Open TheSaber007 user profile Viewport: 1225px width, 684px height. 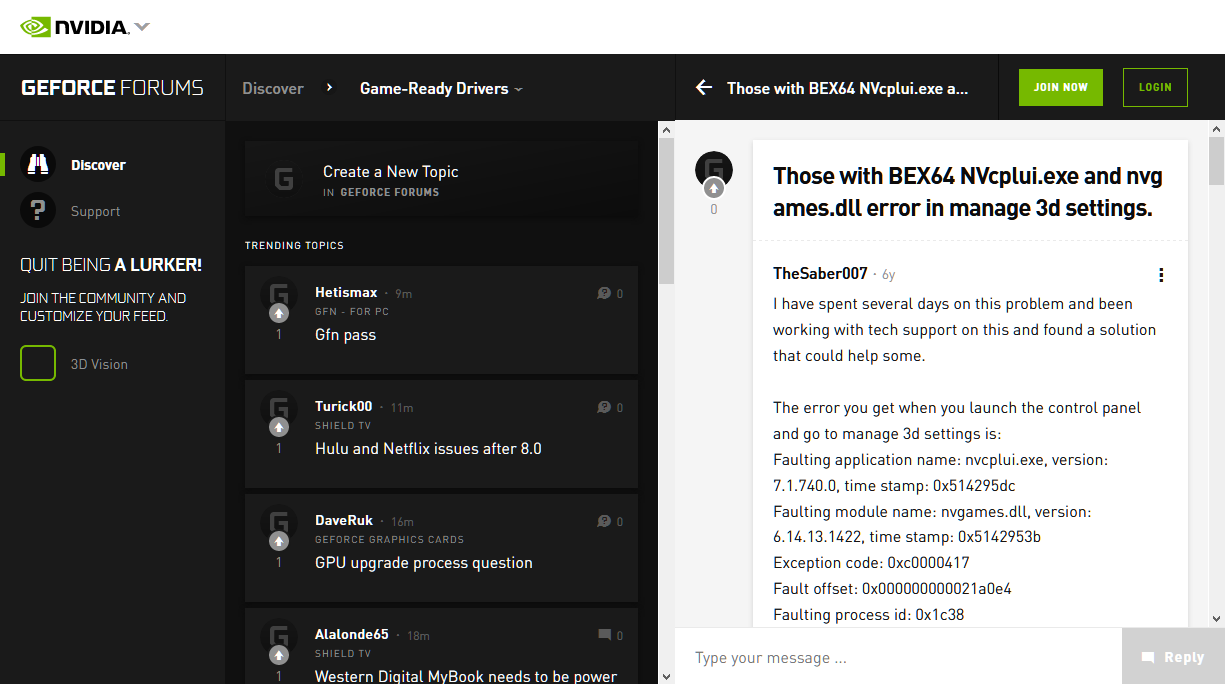click(x=820, y=273)
